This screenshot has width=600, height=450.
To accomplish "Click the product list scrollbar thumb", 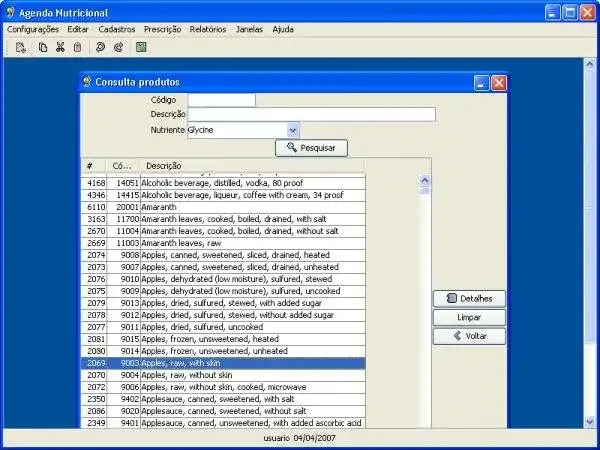I will pyautogui.click(x=425, y=191).
